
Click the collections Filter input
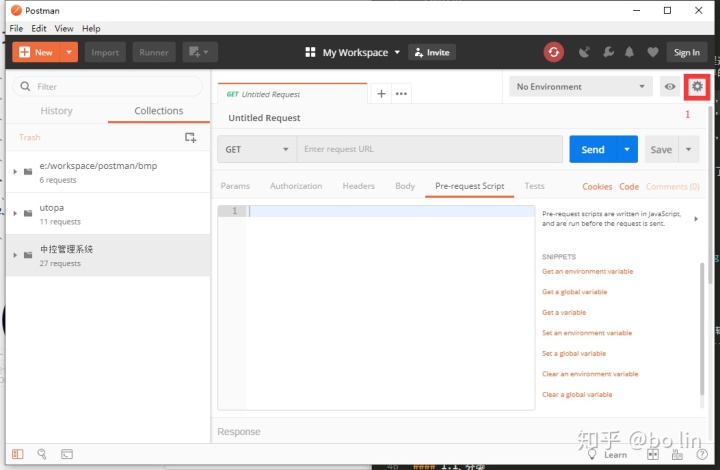[x=108, y=86]
